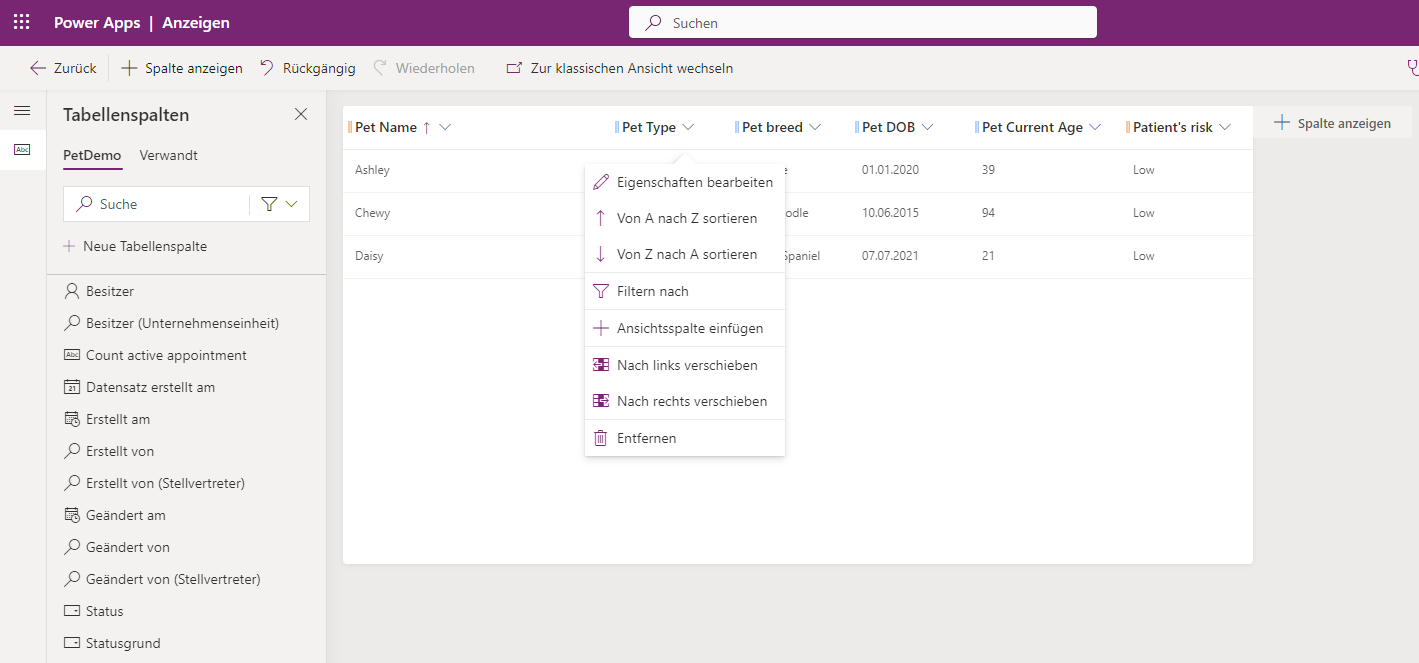1419x663 pixels.
Task: Select the Abc table columns sidebar icon
Action: tap(22, 149)
